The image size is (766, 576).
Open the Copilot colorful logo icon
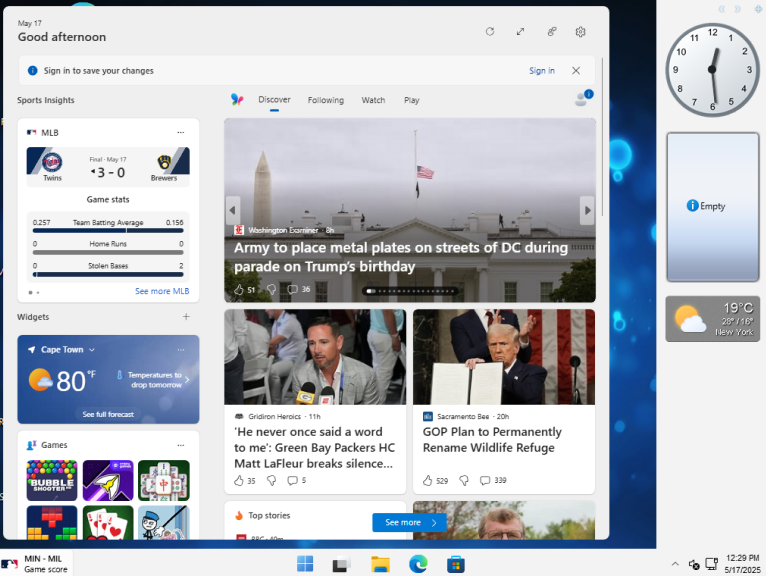[237, 100]
